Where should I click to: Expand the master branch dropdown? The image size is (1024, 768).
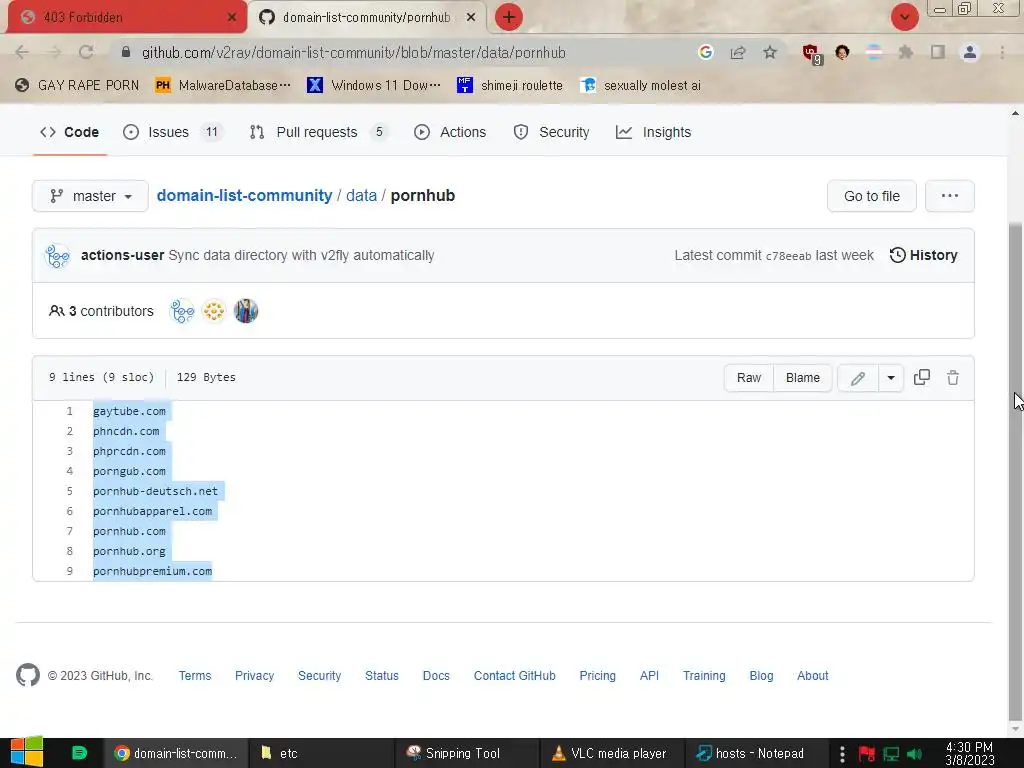click(x=90, y=196)
